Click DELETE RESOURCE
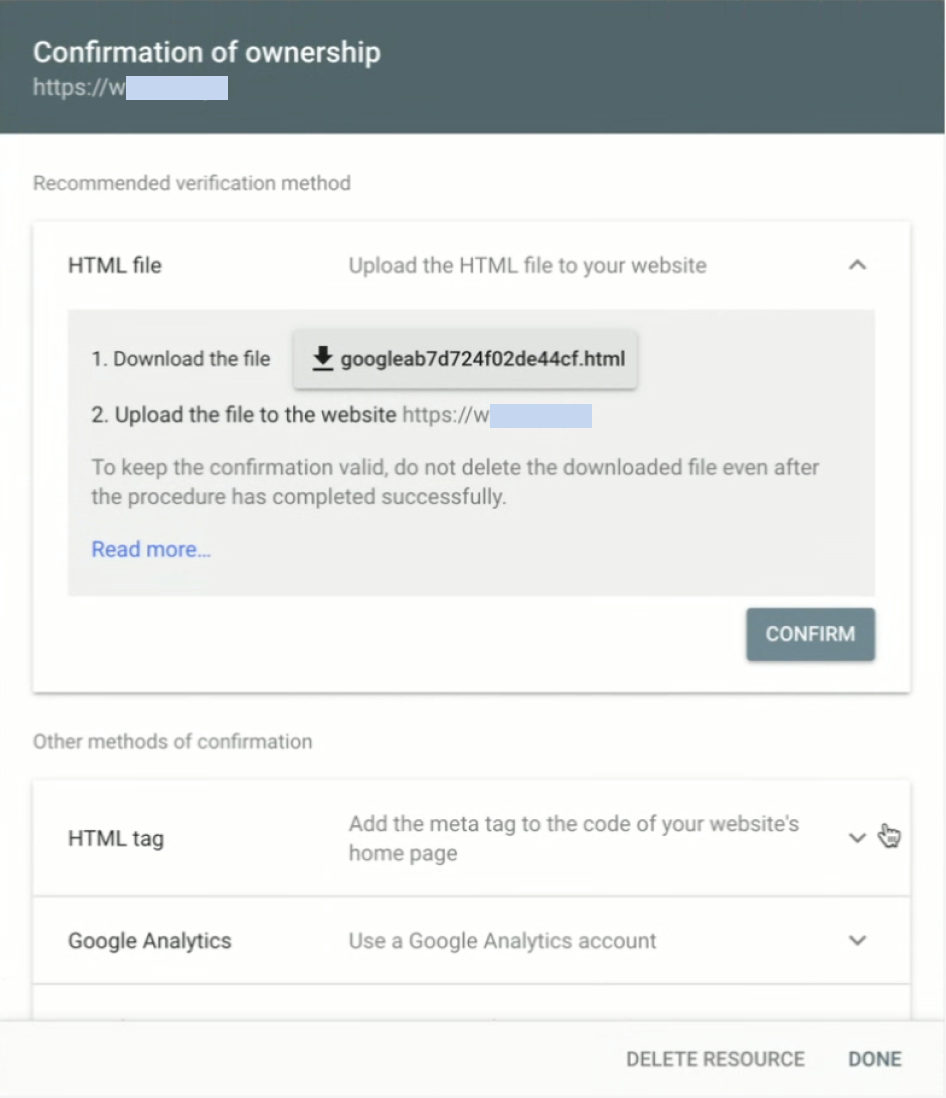This screenshot has height=1098, width=946. click(x=715, y=1059)
